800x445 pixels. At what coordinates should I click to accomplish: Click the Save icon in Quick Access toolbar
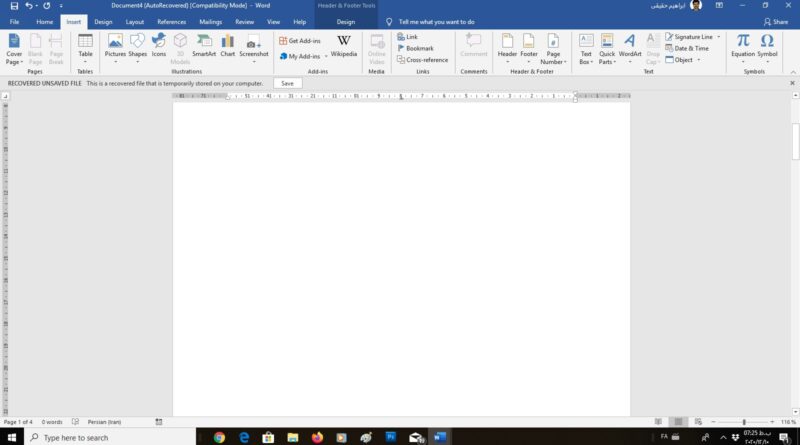coord(14,6)
